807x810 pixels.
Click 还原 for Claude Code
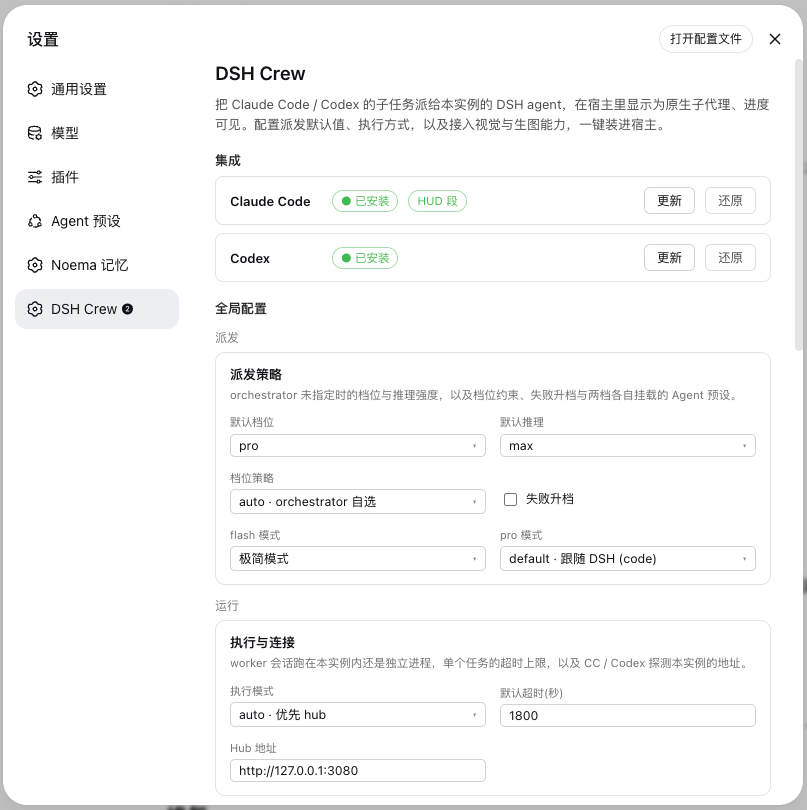pos(730,200)
